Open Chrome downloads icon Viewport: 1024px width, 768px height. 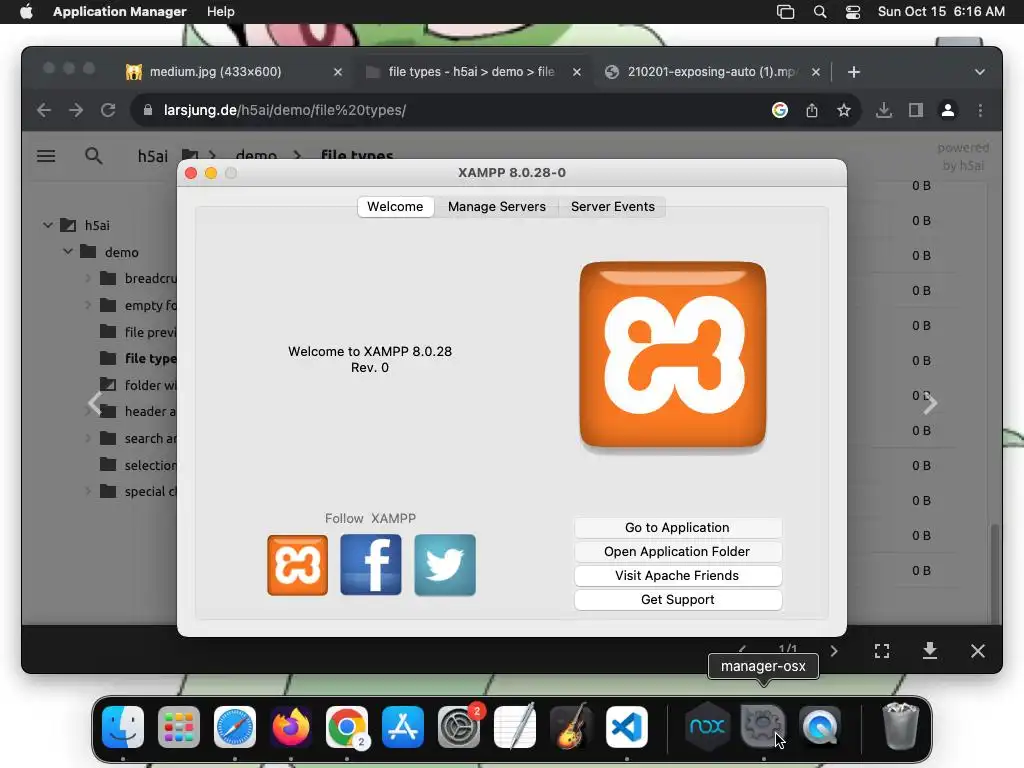884,110
